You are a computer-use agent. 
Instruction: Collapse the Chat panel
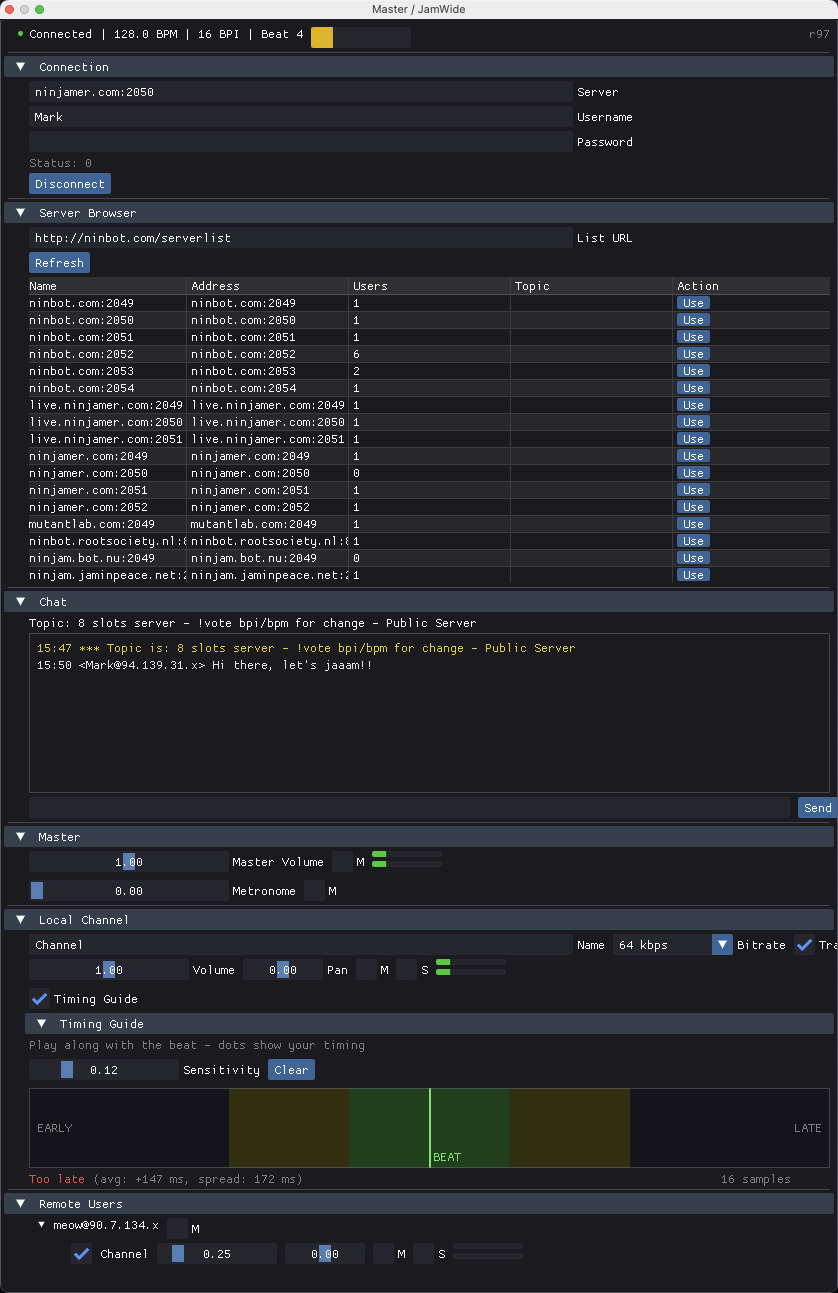click(x=20, y=601)
